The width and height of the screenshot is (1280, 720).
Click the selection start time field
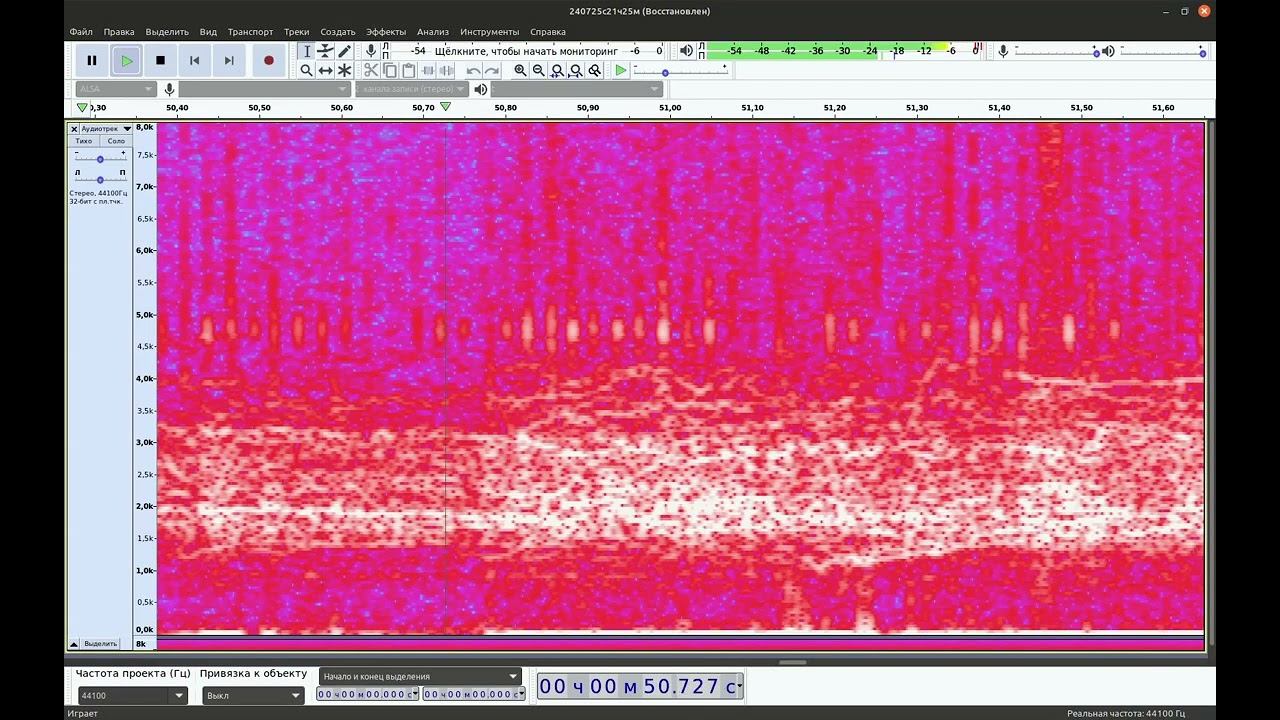tap(366, 694)
